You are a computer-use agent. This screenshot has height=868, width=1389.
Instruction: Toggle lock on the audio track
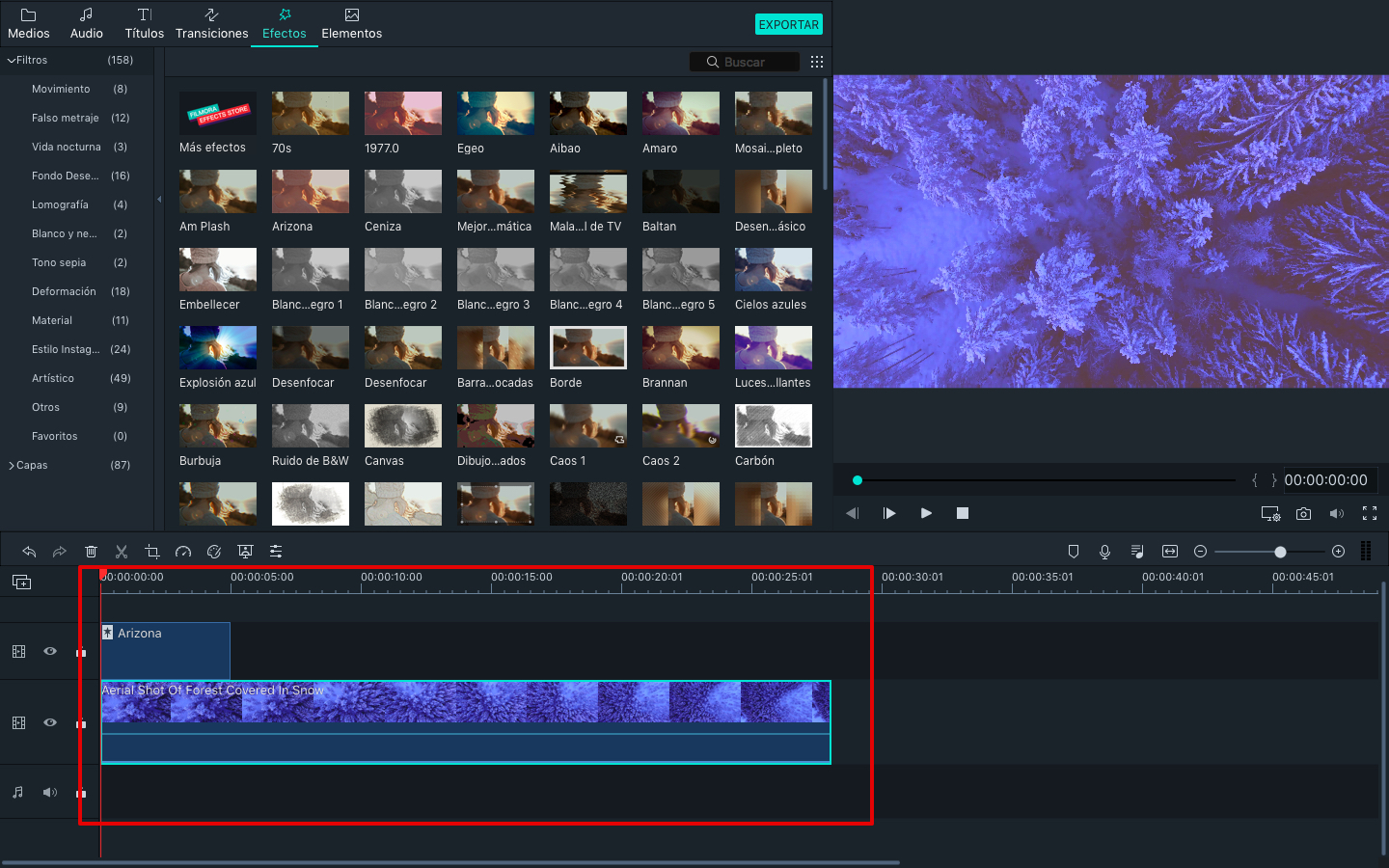point(81,794)
